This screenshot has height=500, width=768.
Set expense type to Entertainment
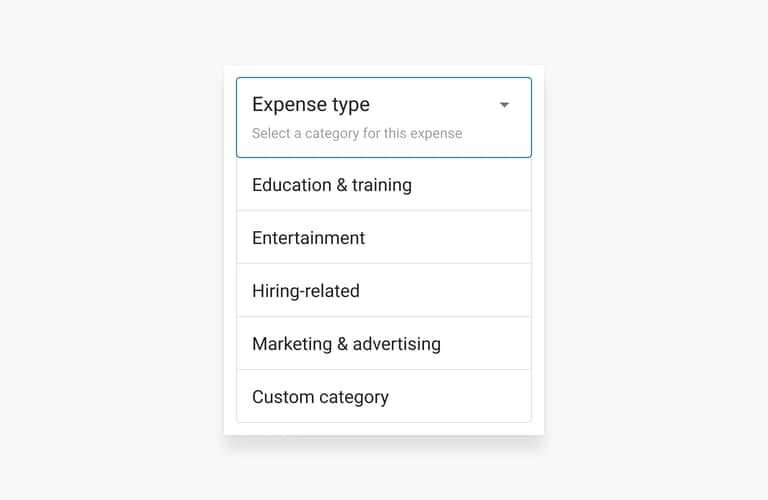[308, 238]
